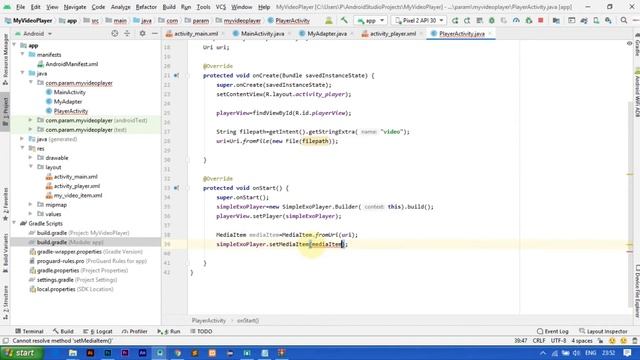This screenshot has width=640, height=360.
Task: Click the Select Opened File target icon
Action: [x=115, y=33]
